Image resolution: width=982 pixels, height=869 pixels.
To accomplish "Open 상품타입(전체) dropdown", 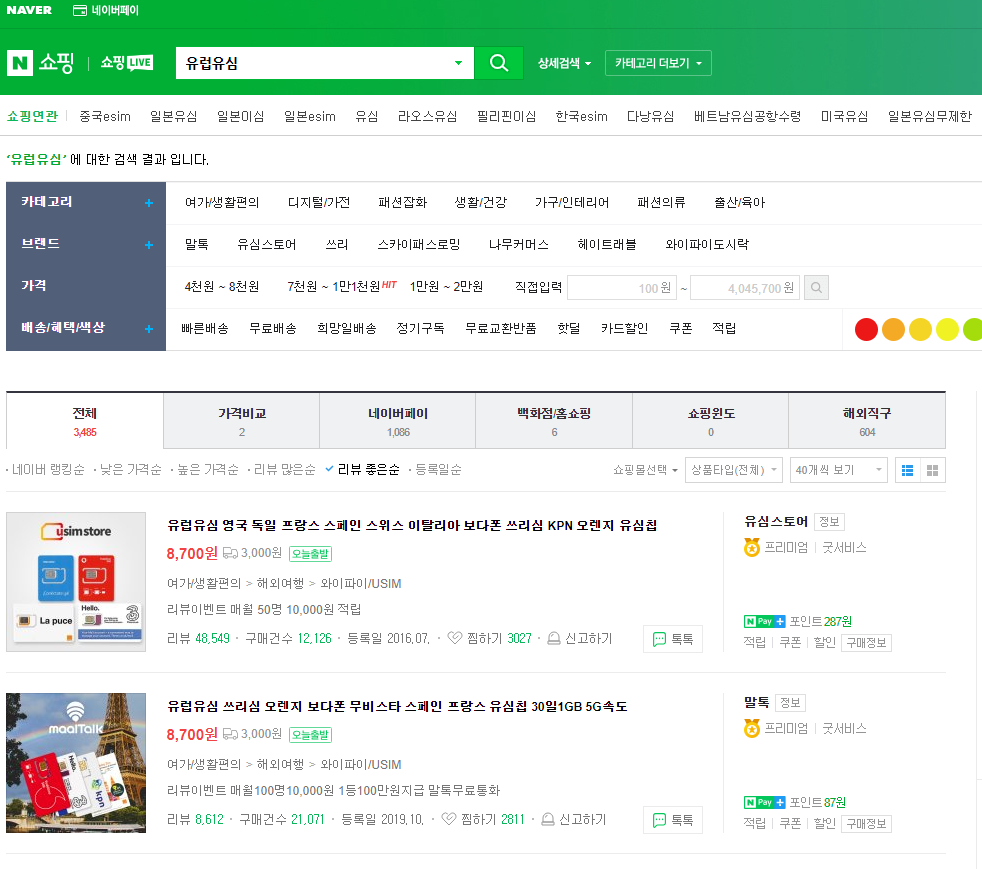I will click(734, 470).
